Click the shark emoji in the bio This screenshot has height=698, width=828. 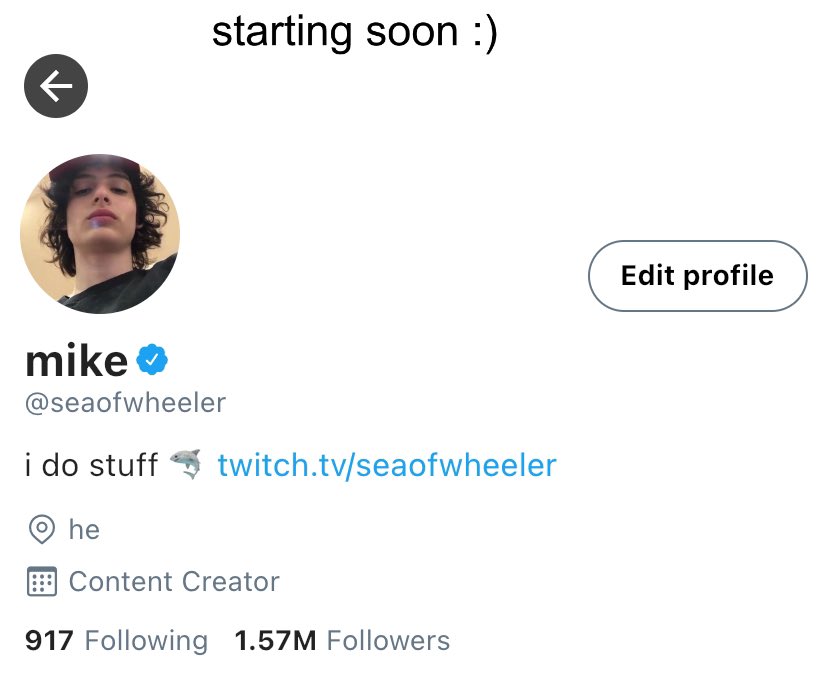tap(185, 465)
